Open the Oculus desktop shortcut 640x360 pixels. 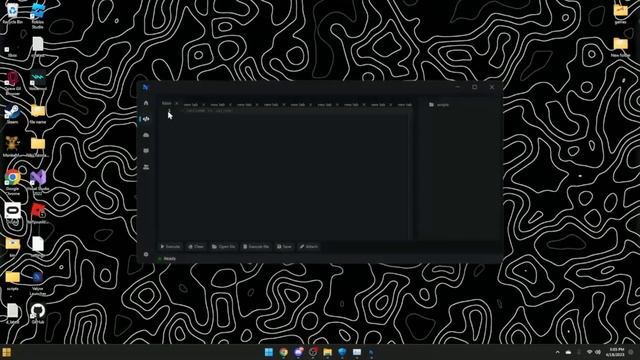[x=12, y=213]
